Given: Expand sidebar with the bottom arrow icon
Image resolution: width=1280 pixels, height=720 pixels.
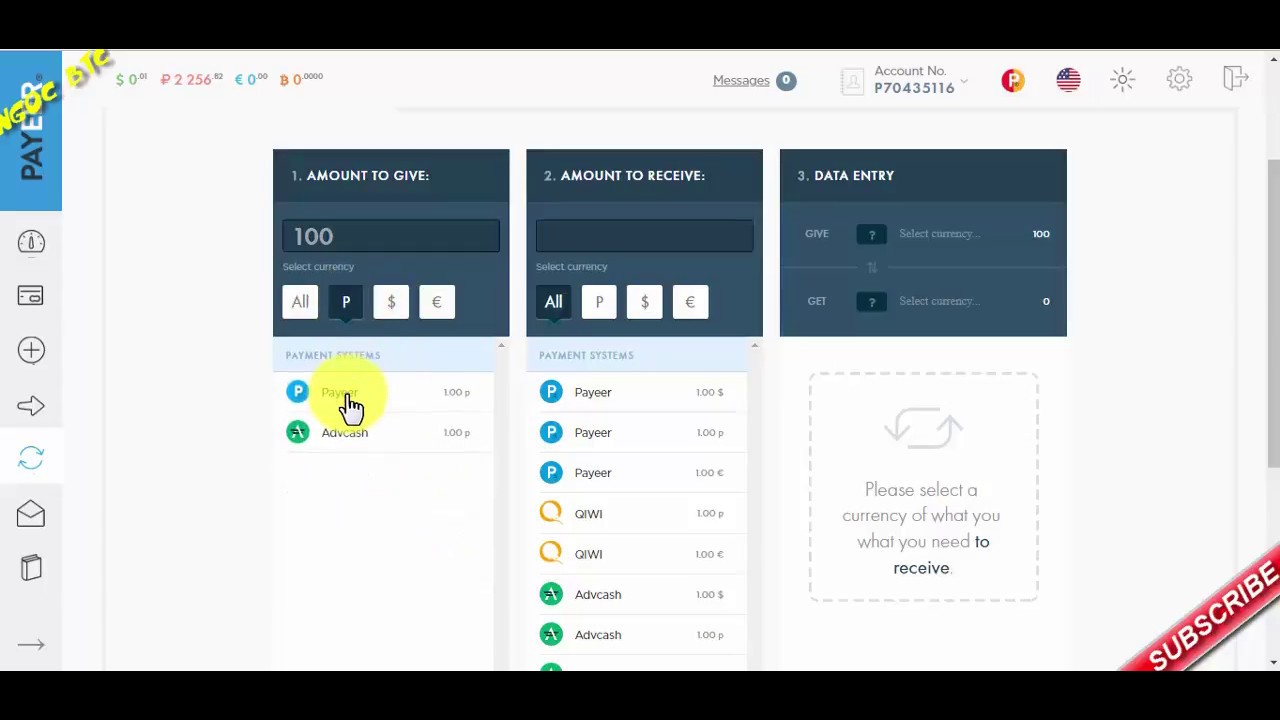Looking at the screenshot, I should 31,645.
